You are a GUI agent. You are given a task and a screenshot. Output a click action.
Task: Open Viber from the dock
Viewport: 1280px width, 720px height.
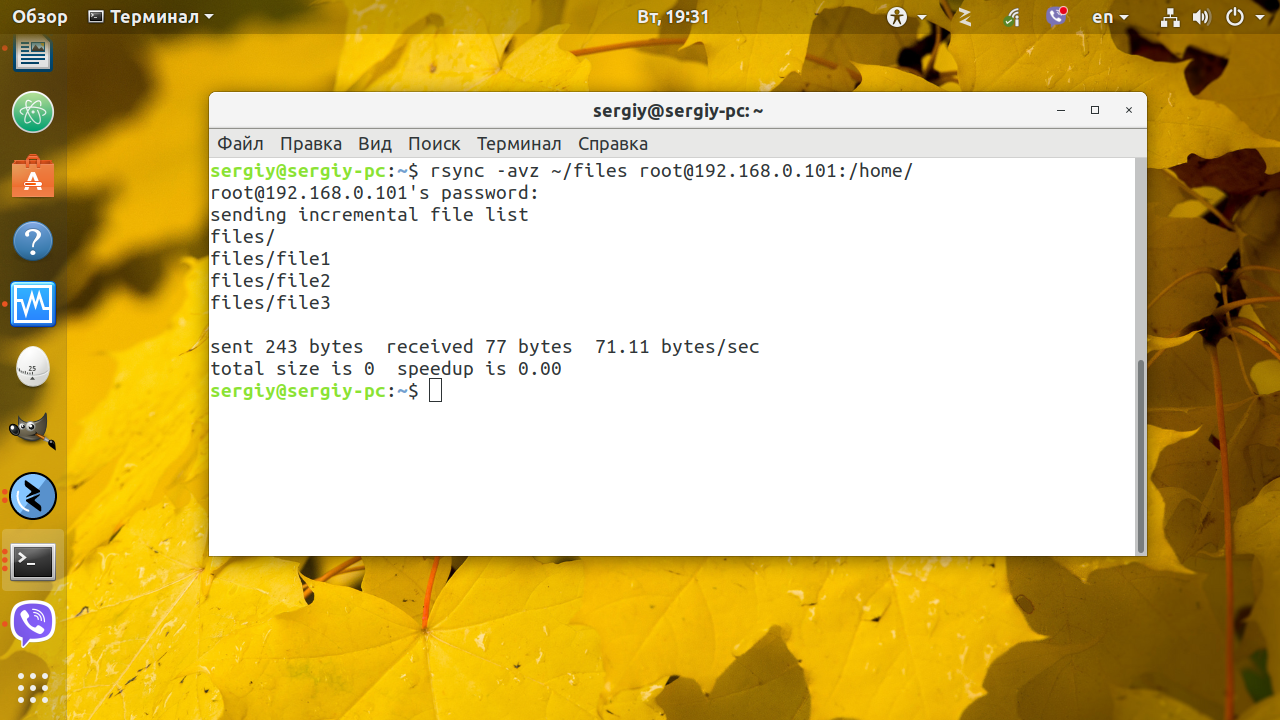(33, 624)
